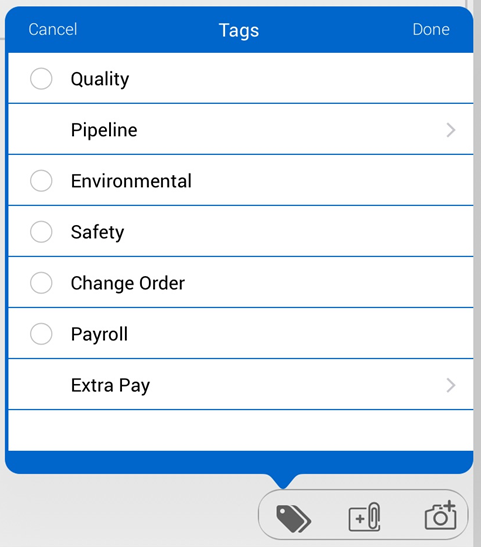Screen dimensions: 481x547
Task: Select the Environmental radio button
Action: (41, 181)
